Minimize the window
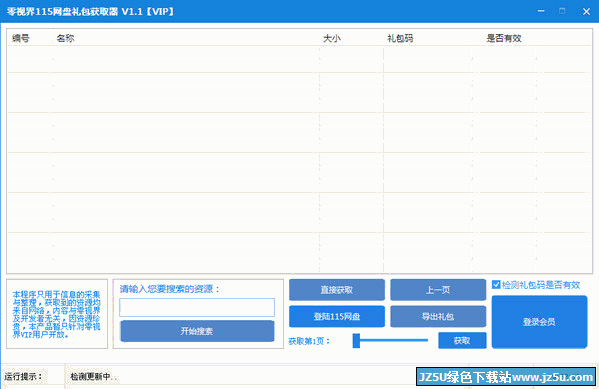The image size is (599, 389). pyautogui.click(x=541, y=11)
